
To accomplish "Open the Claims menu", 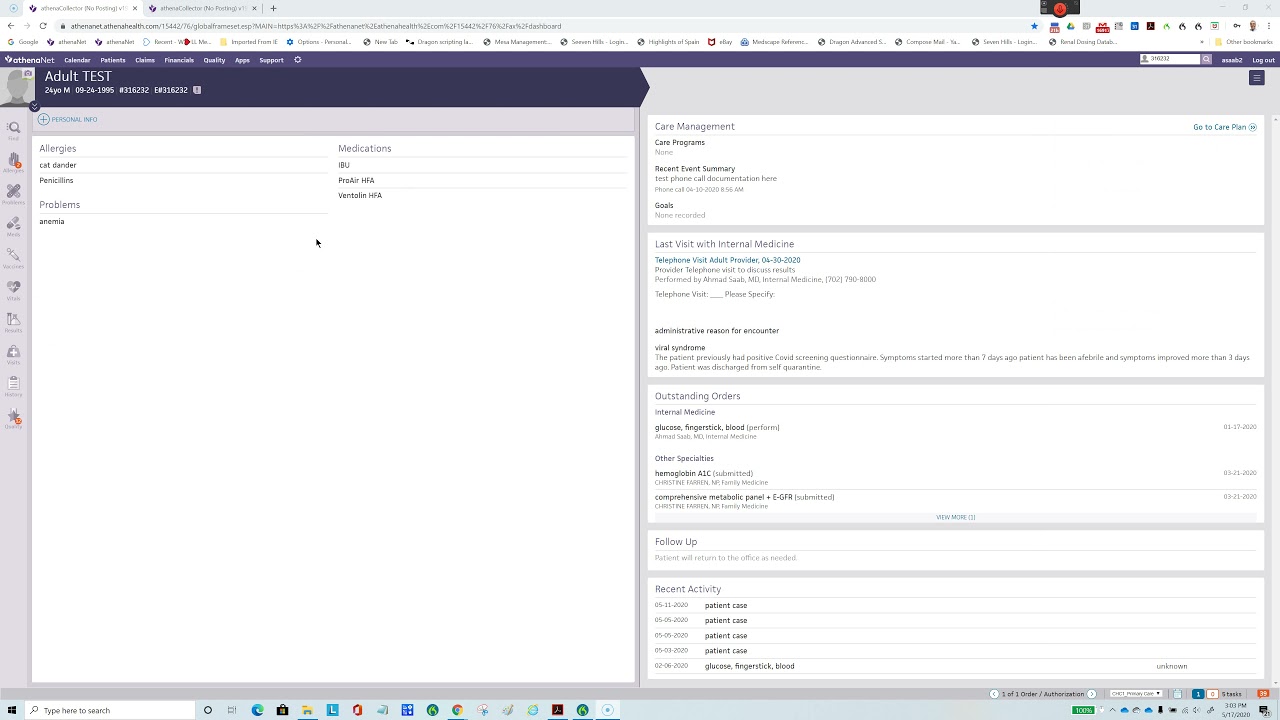I will (x=145, y=60).
